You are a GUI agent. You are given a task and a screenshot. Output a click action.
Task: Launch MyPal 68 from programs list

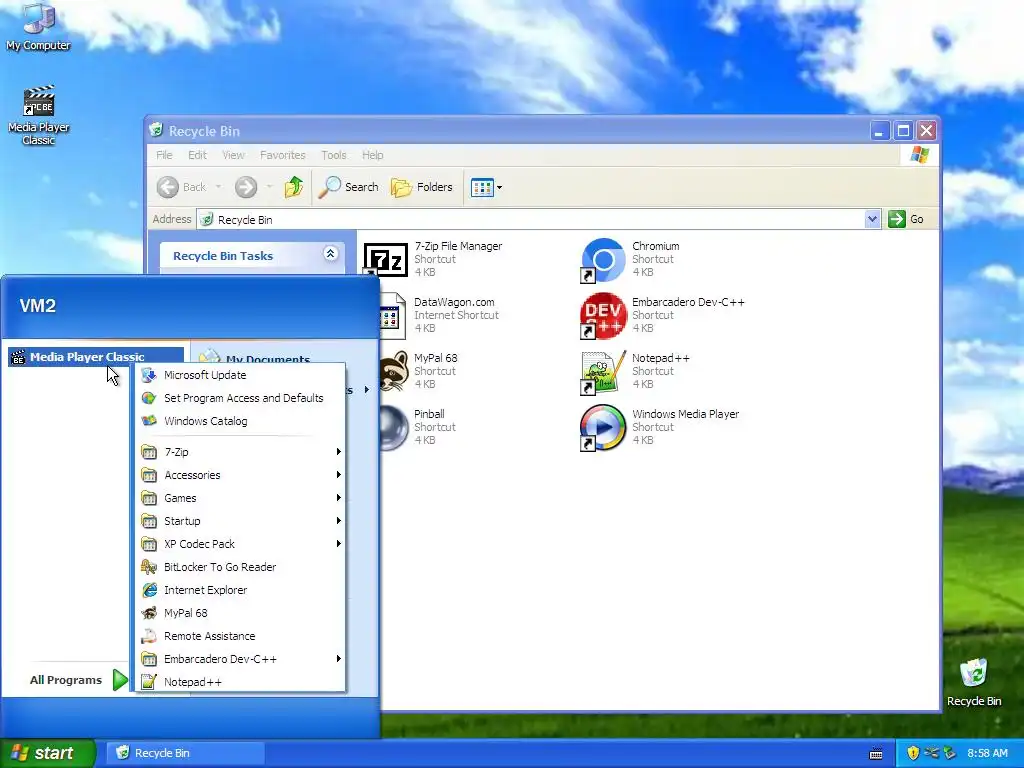(x=240, y=613)
